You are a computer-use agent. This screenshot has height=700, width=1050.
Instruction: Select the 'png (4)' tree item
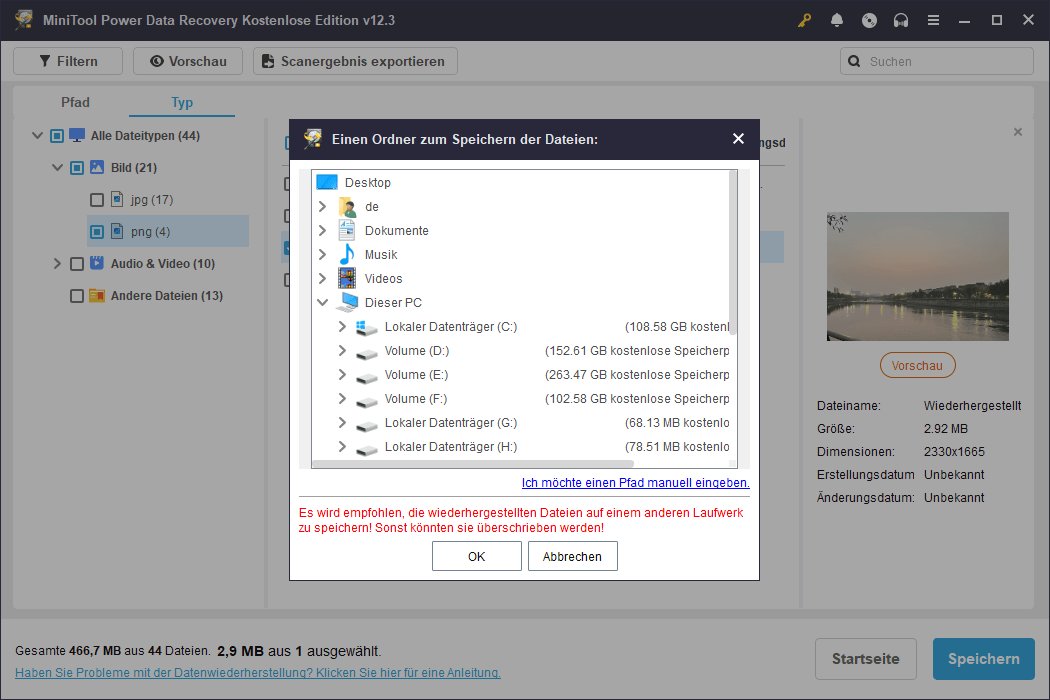(x=167, y=231)
